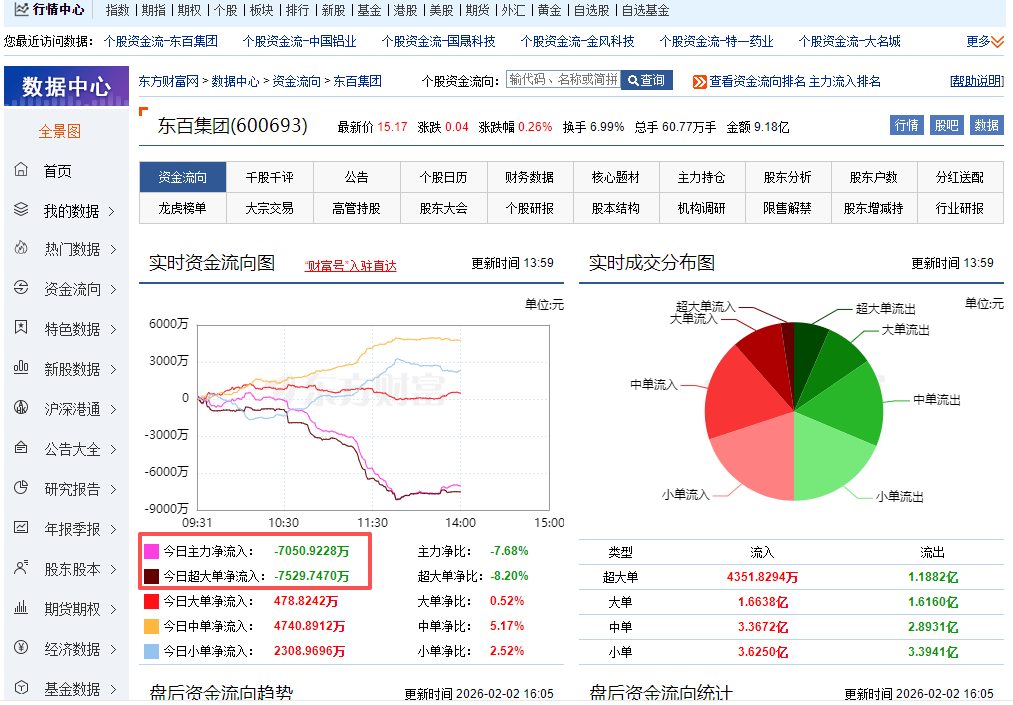Expand 公告大全 submenu arrow
This screenshot has height=705, width=1013.
(x=112, y=450)
